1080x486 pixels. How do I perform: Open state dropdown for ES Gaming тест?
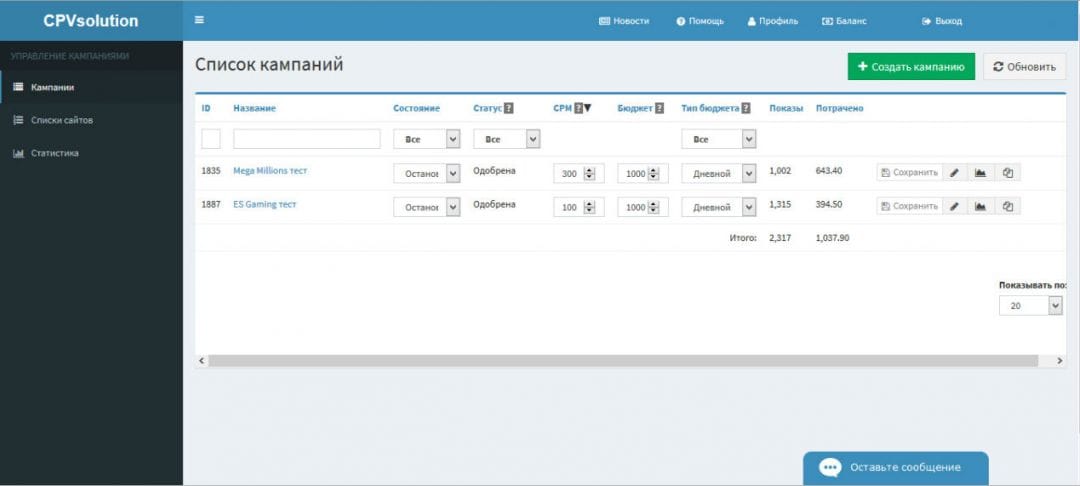coord(426,207)
